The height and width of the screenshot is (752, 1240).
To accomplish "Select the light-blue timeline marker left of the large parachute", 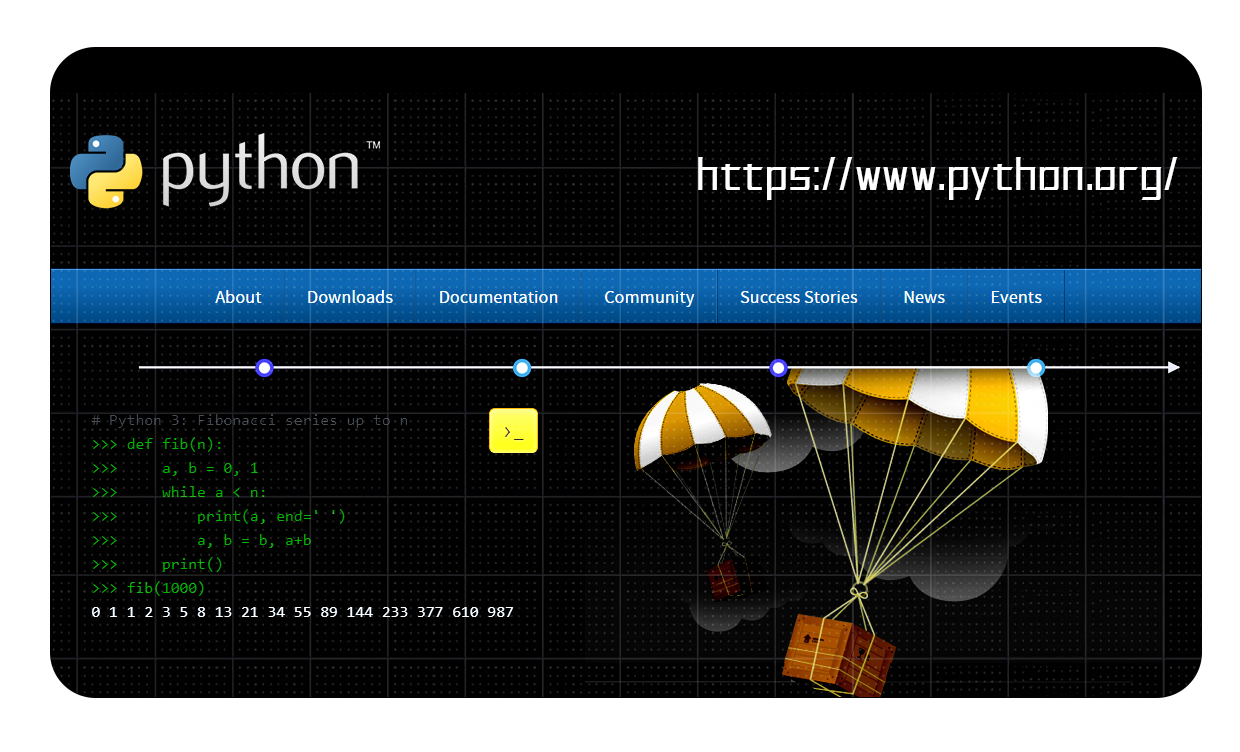I will pyautogui.click(x=522, y=368).
